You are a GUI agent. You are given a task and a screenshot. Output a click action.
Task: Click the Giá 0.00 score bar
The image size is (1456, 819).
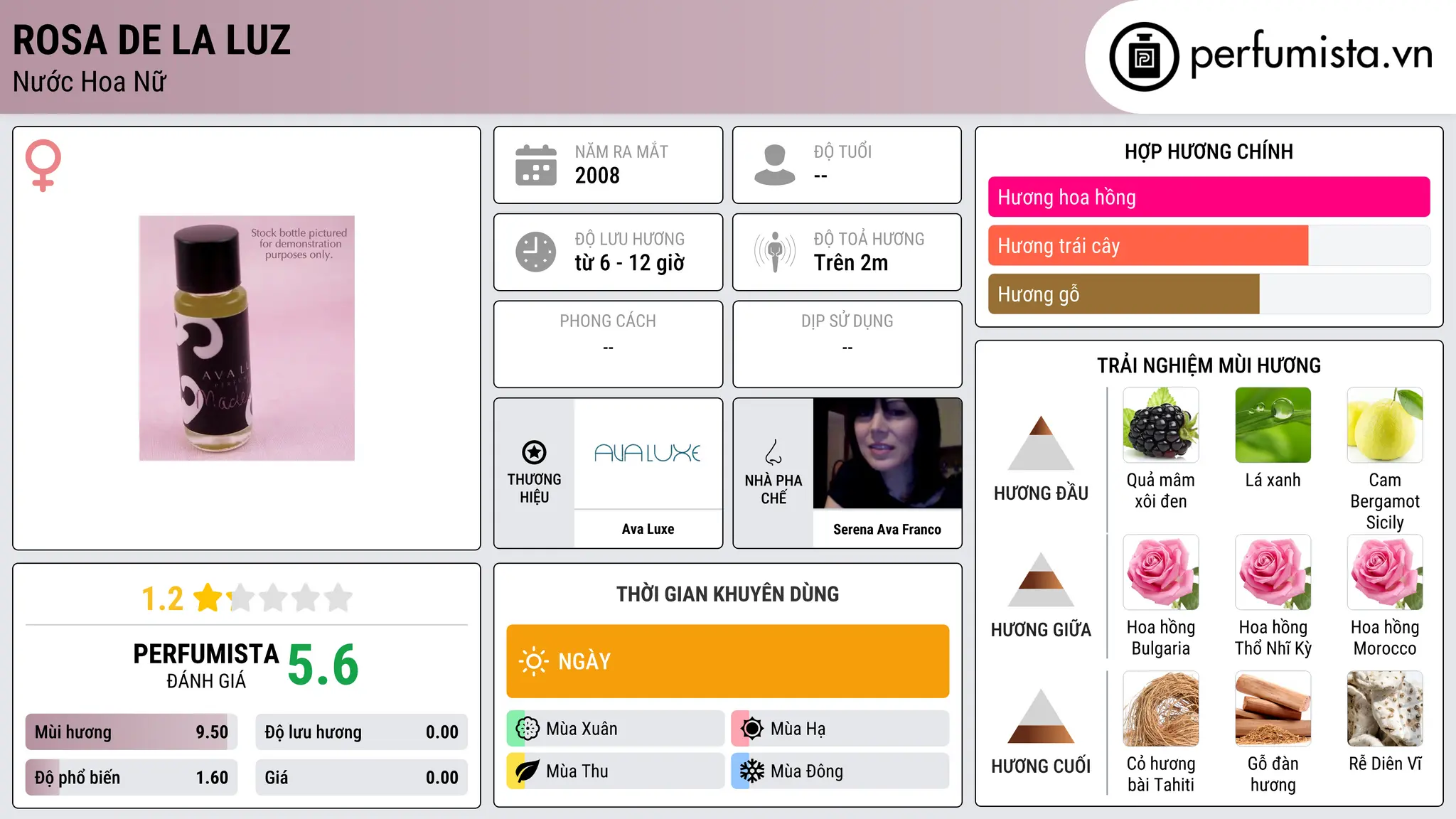361,777
